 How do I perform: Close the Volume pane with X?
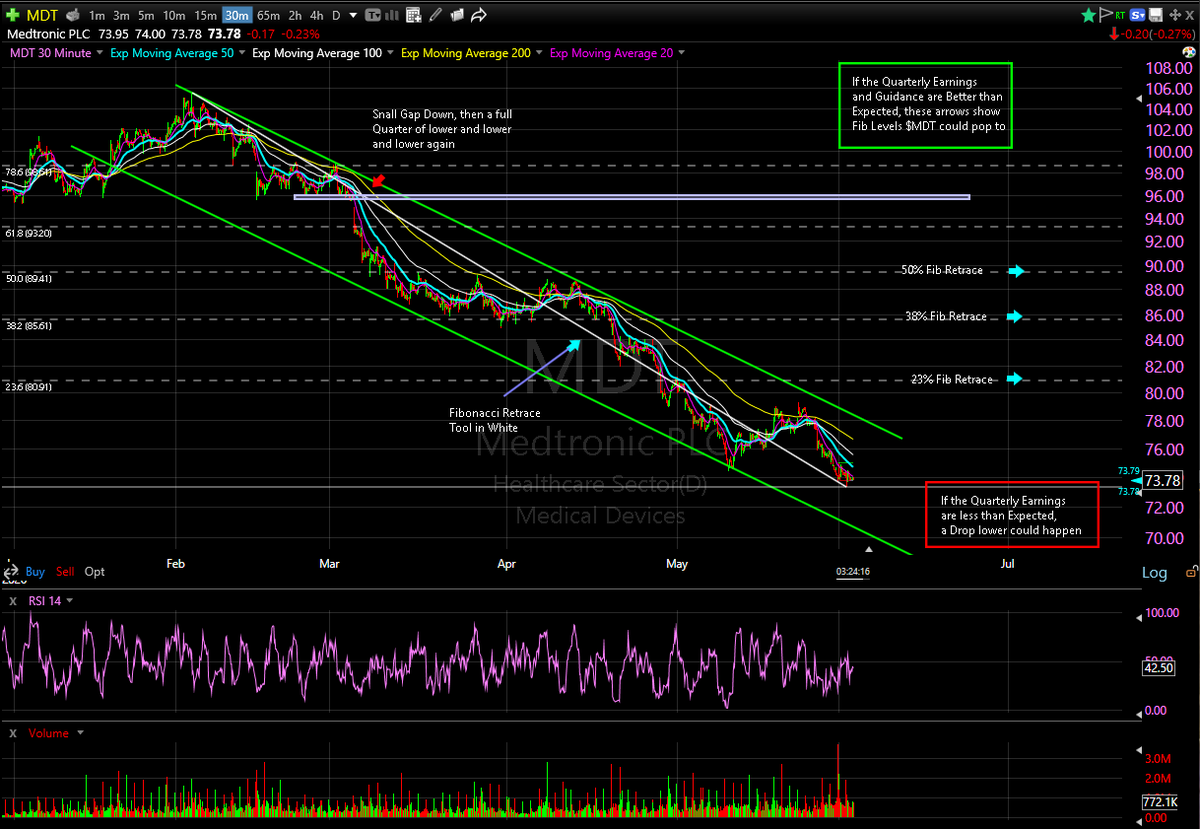[x=13, y=733]
